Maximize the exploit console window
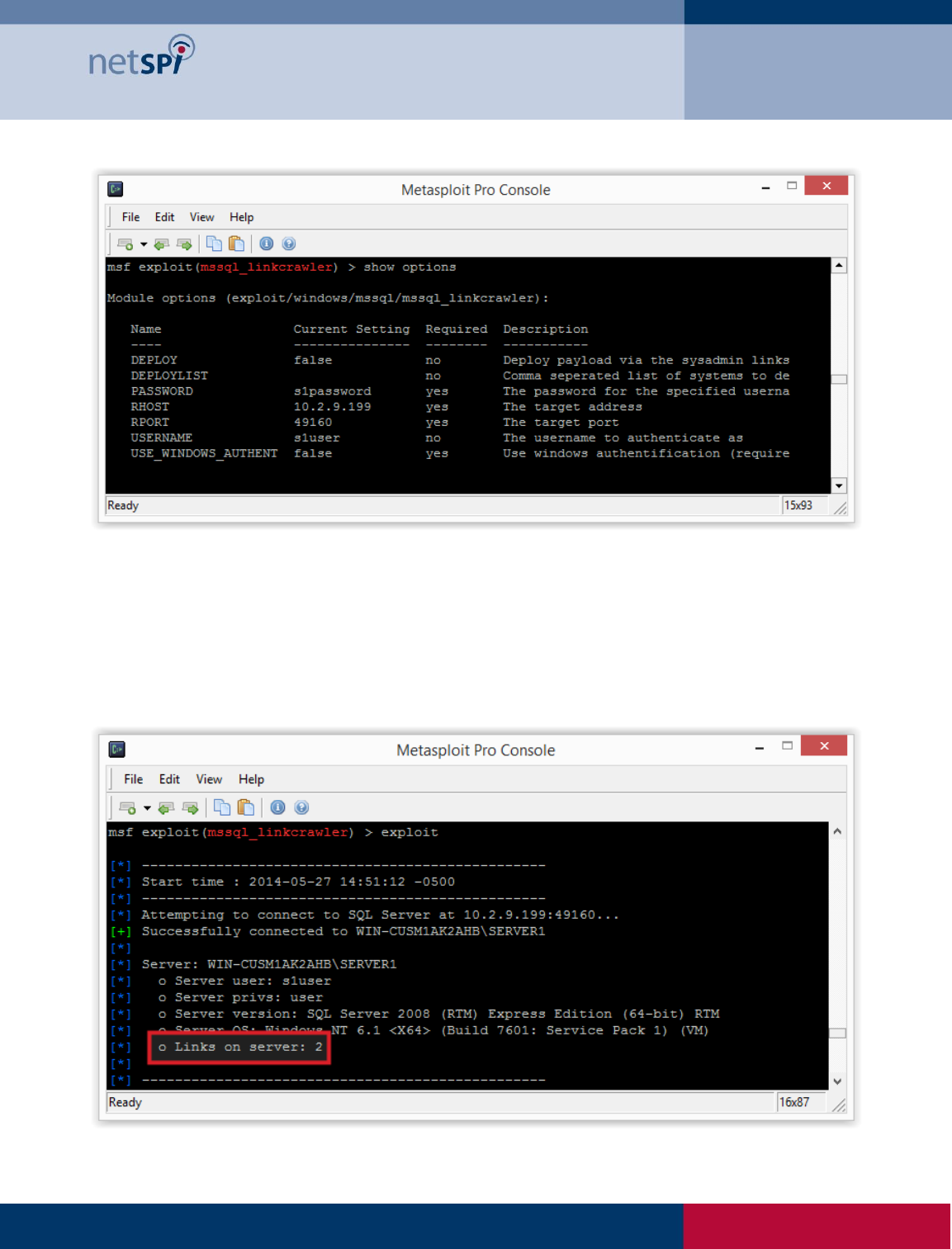The image size is (952, 1249). (787, 745)
